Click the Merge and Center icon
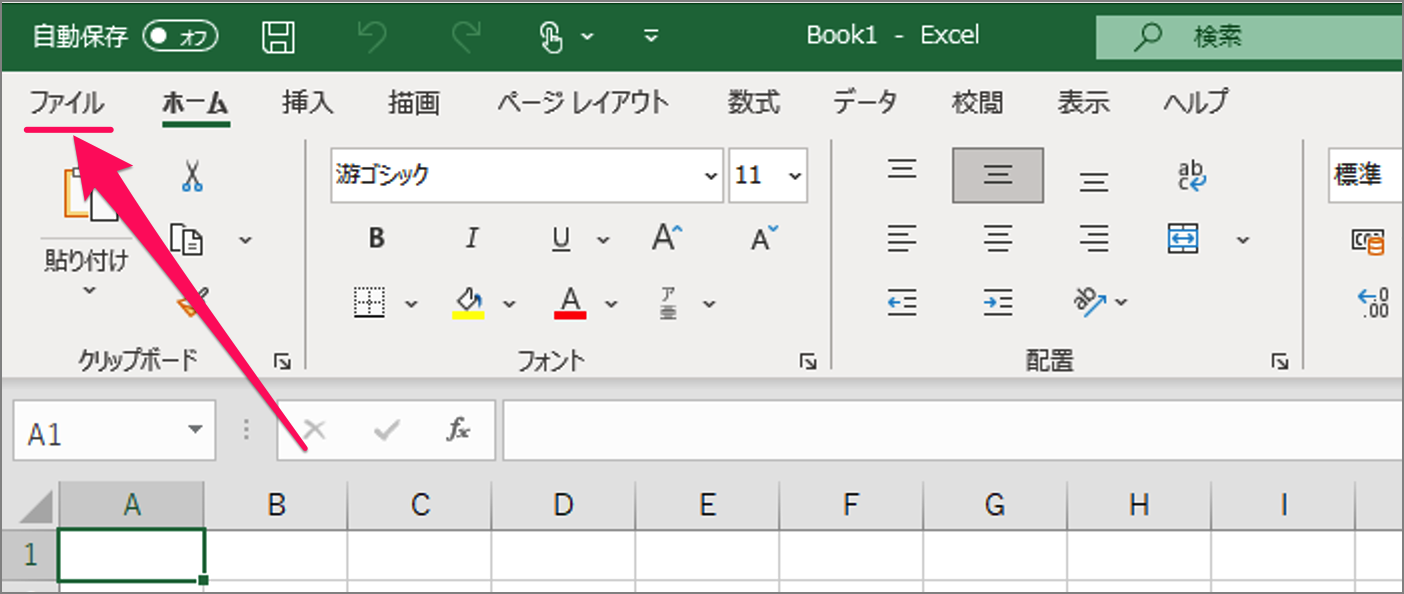1404x594 pixels. click(x=1183, y=239)
